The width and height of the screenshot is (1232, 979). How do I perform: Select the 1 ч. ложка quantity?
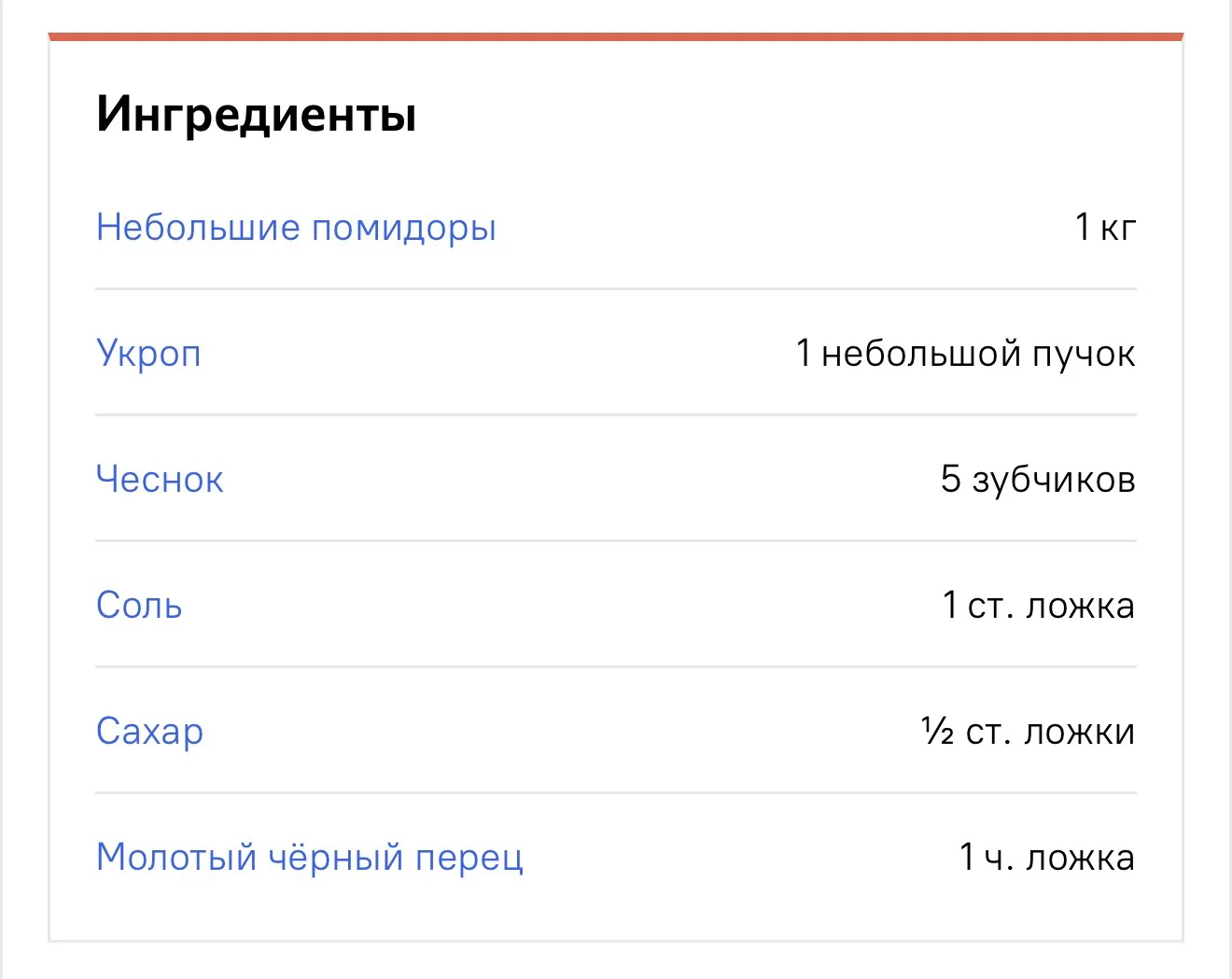tap(1047, 857)
